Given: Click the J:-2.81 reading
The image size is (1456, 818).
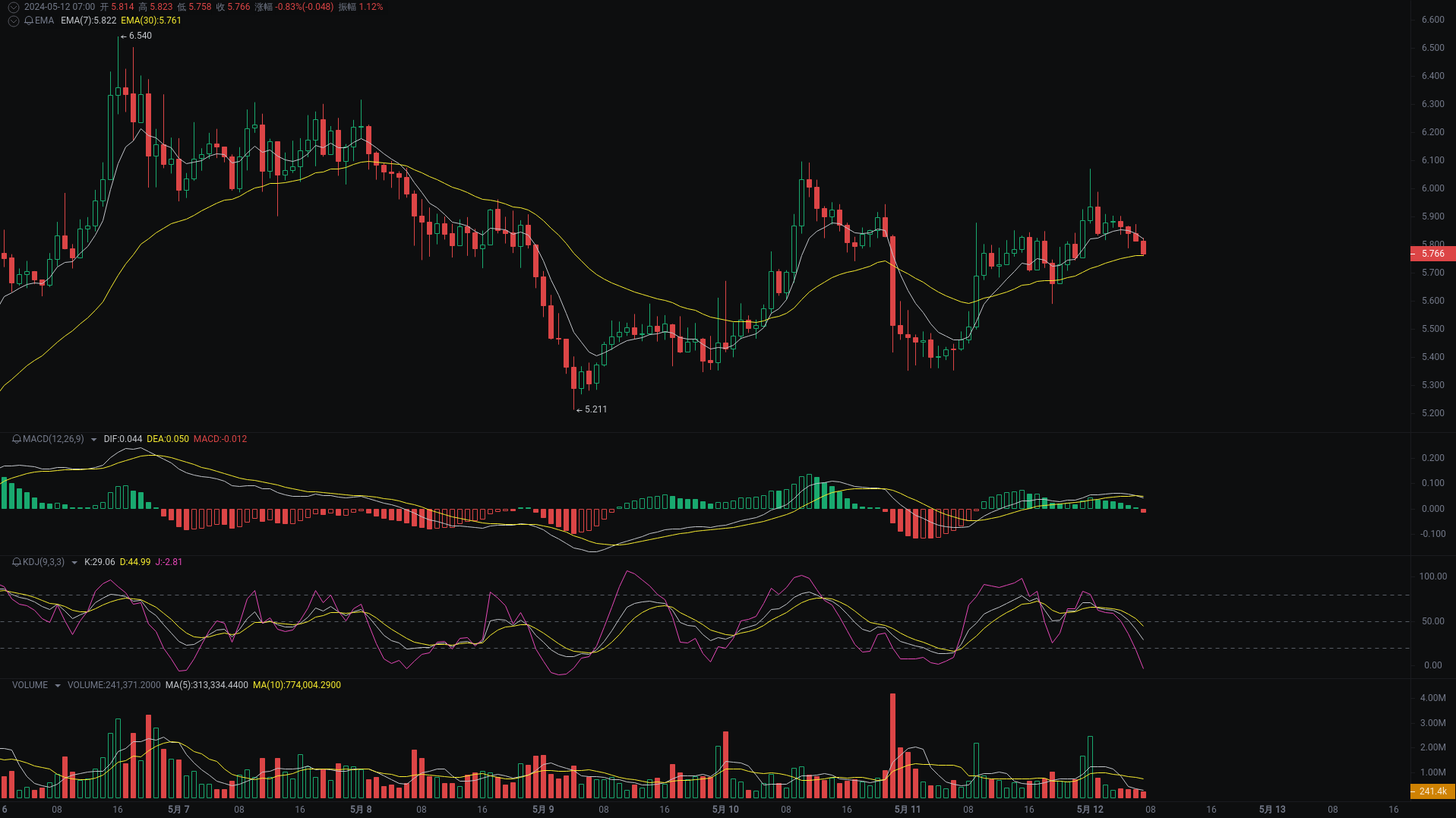Looking at the screenshot, I should [169, 562].
